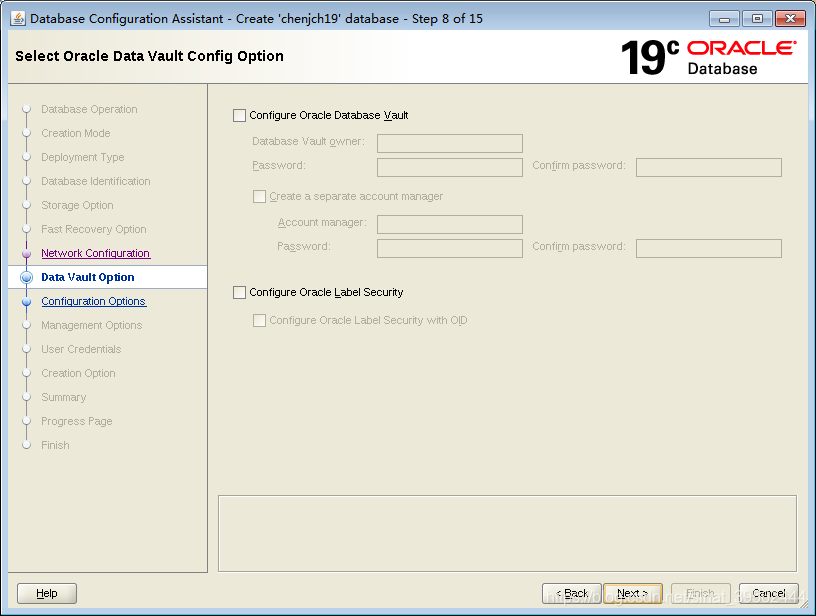Click the Configuration Options step bullet

pyautogui.click(x=27, y=301)
